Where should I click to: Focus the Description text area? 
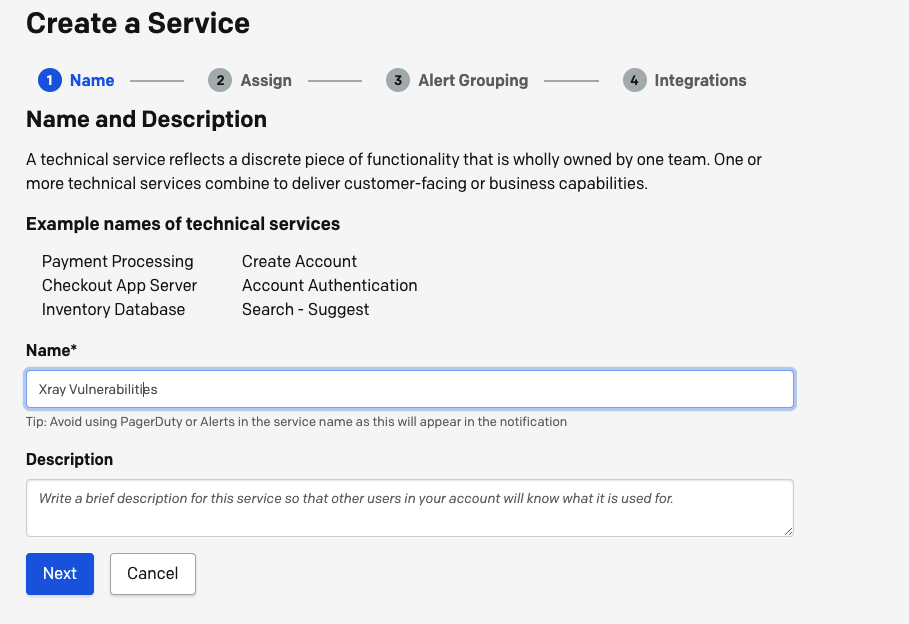coord(410,508)
